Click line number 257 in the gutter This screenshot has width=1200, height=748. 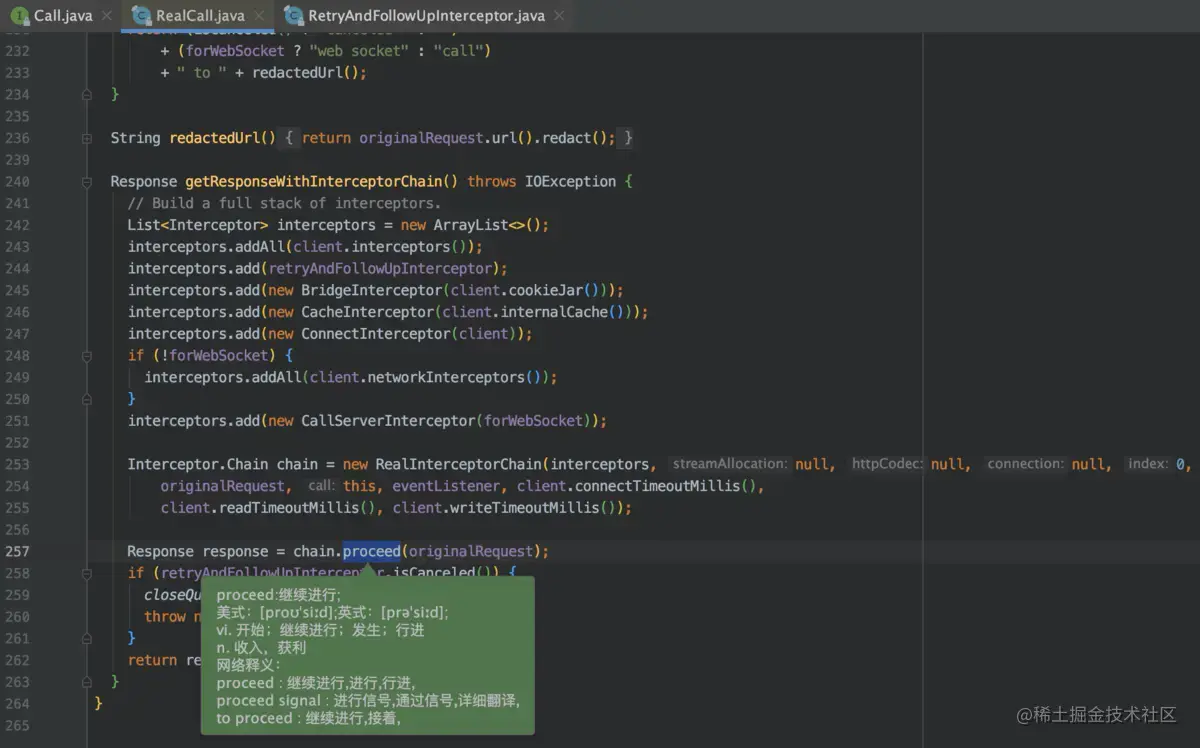pyautogui.click(x=17, y=551)
